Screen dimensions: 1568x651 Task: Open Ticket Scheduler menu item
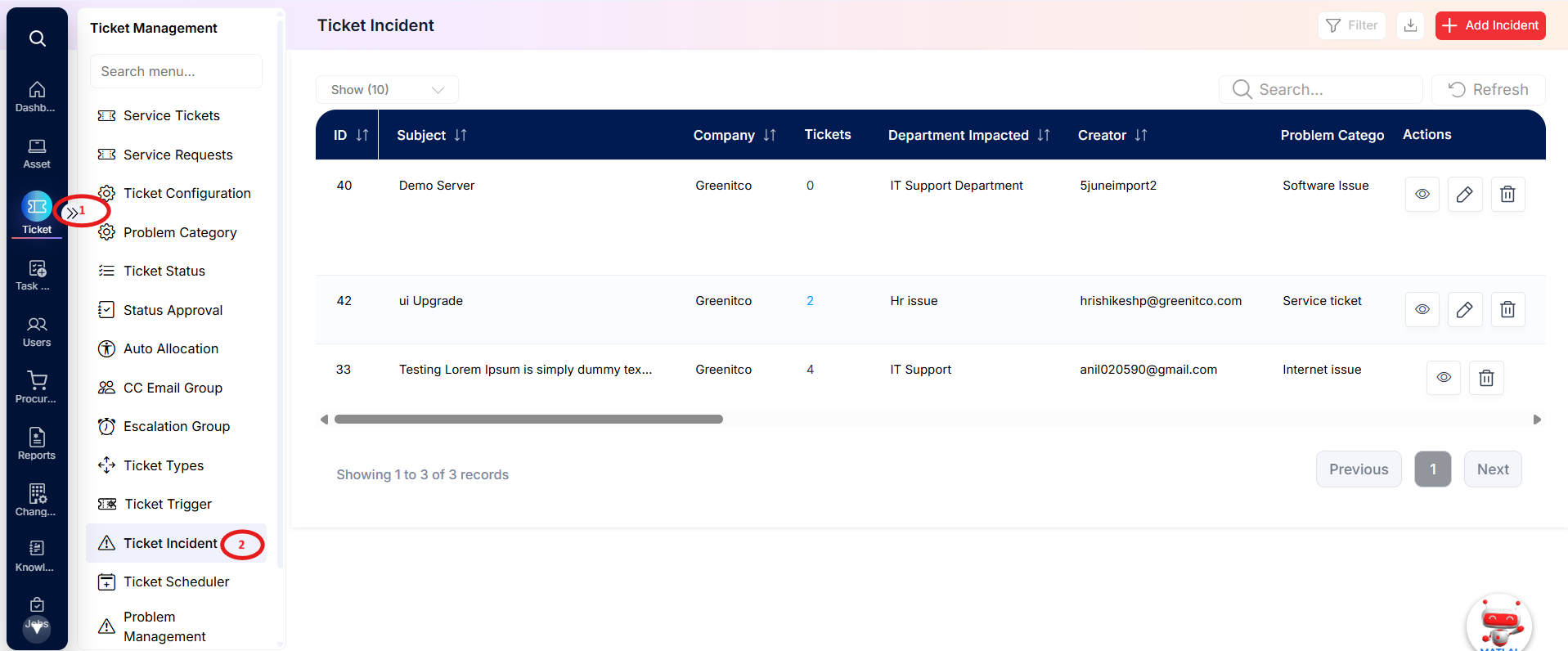click(176, 581)
